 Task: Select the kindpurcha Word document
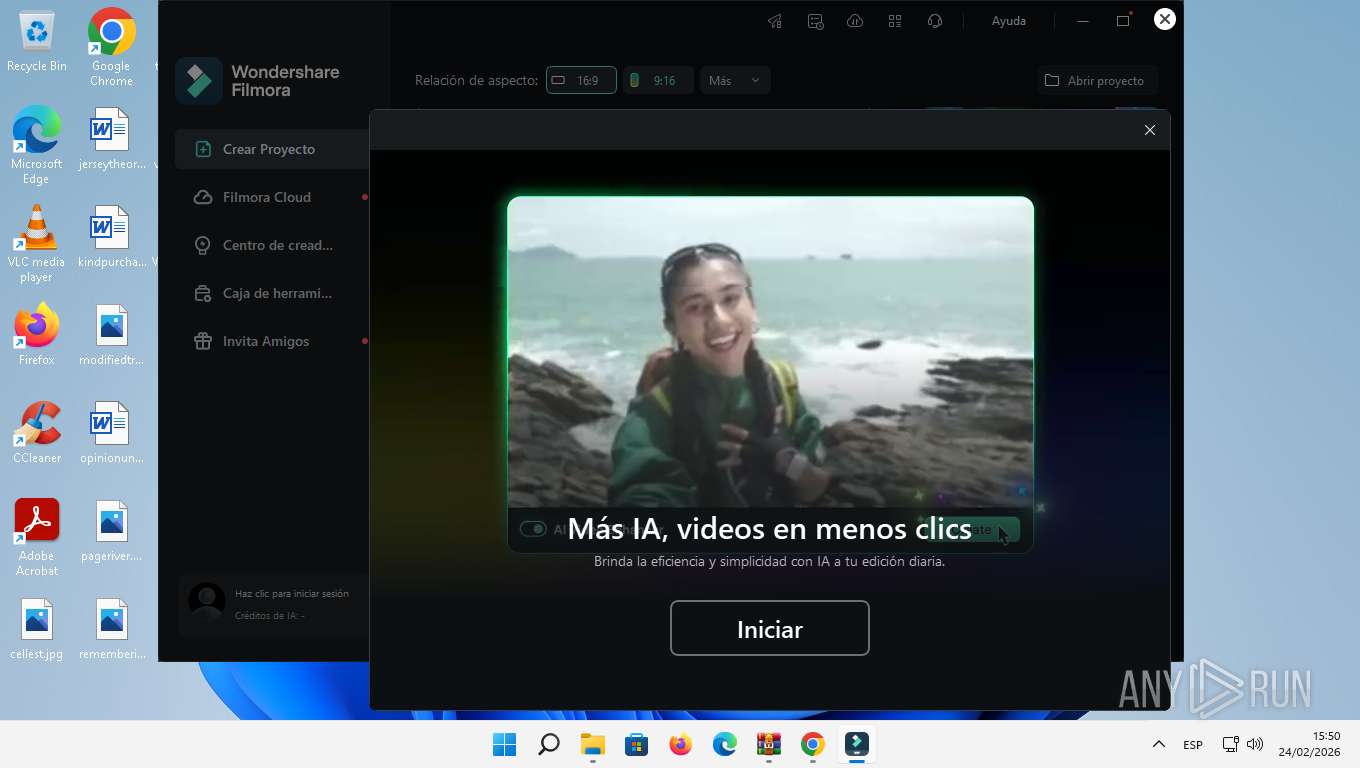point(111,236)
